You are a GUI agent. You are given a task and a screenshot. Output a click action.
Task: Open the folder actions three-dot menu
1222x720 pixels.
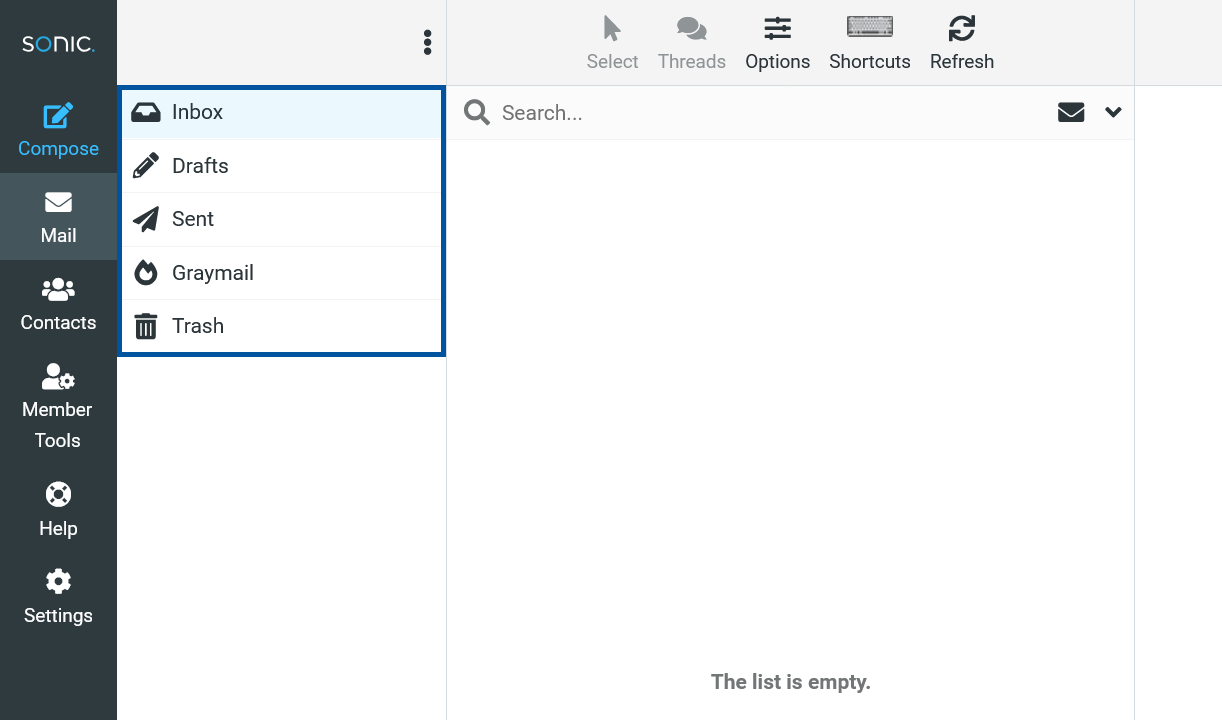(x=427, y=42)
